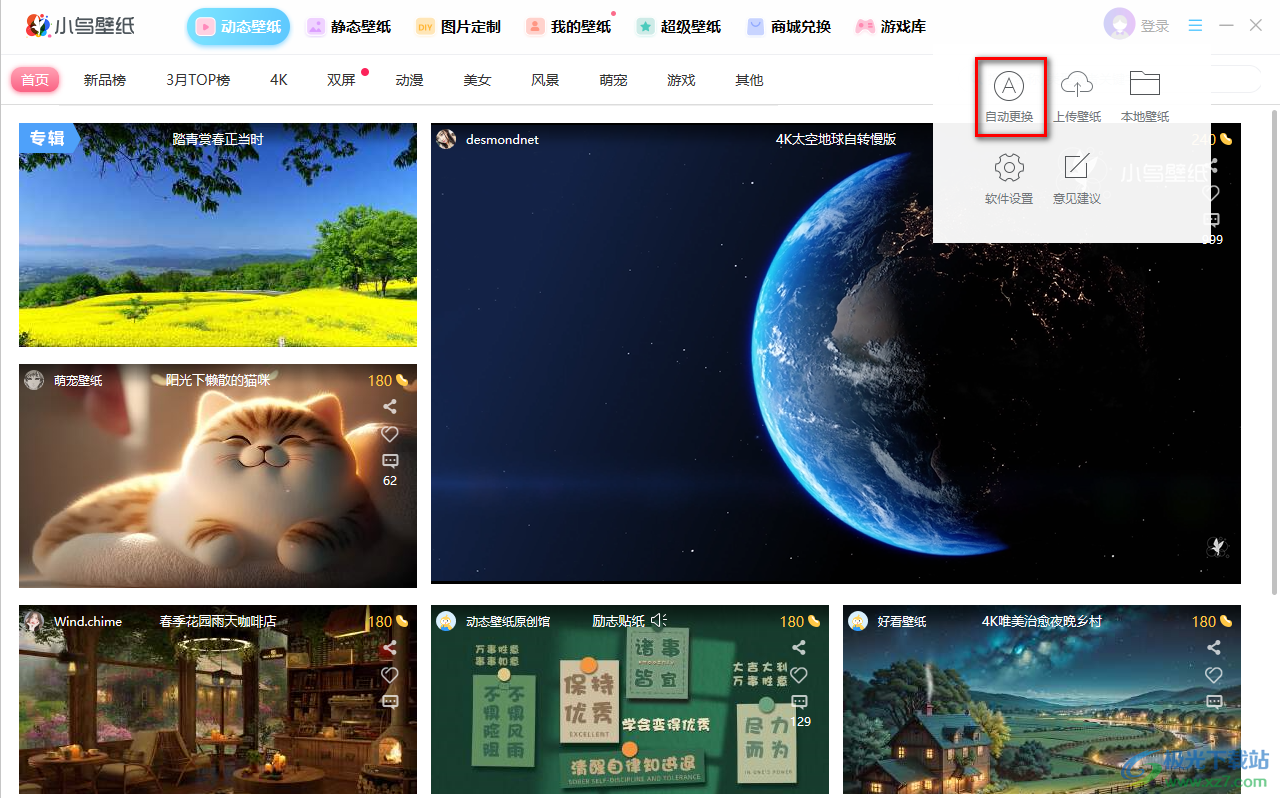Viewport: 1280px width, 798px height.
Task: Select the 动漫 category
Action: tap(409, 80)
